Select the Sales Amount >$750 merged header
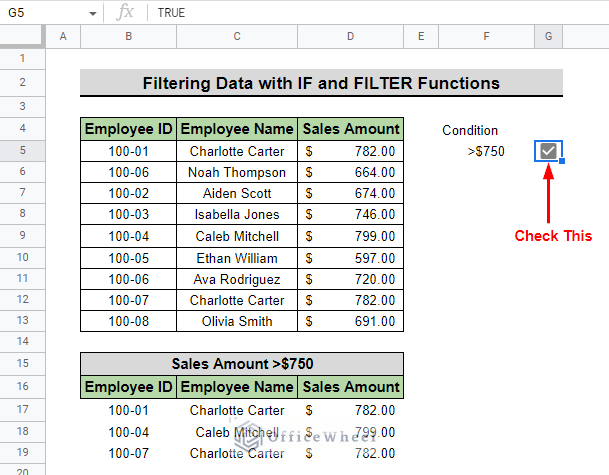Image resolution: width=609 pixels, height=475 pixels. [242, 364]
